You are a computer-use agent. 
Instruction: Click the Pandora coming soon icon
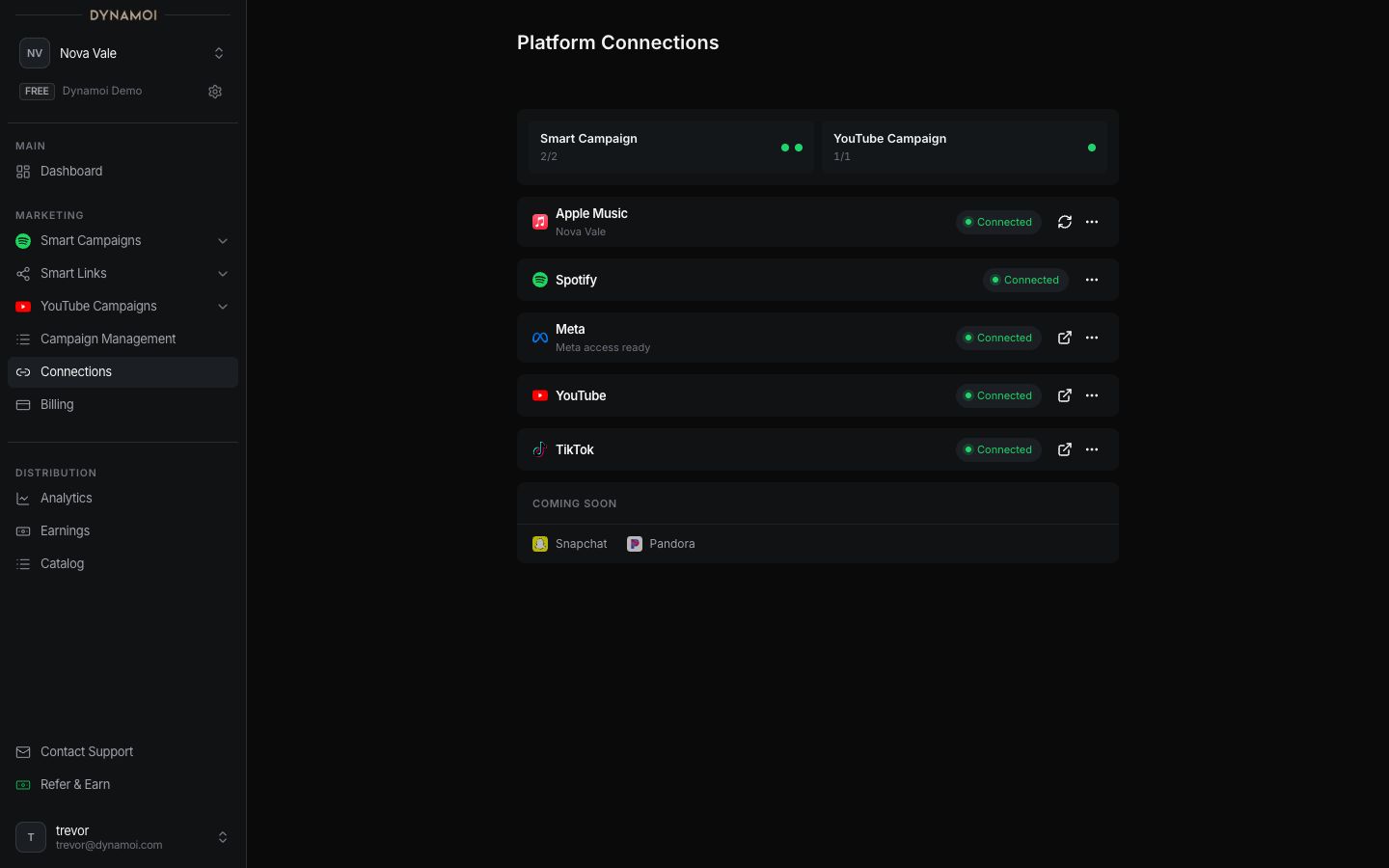[x=635, y=544]
